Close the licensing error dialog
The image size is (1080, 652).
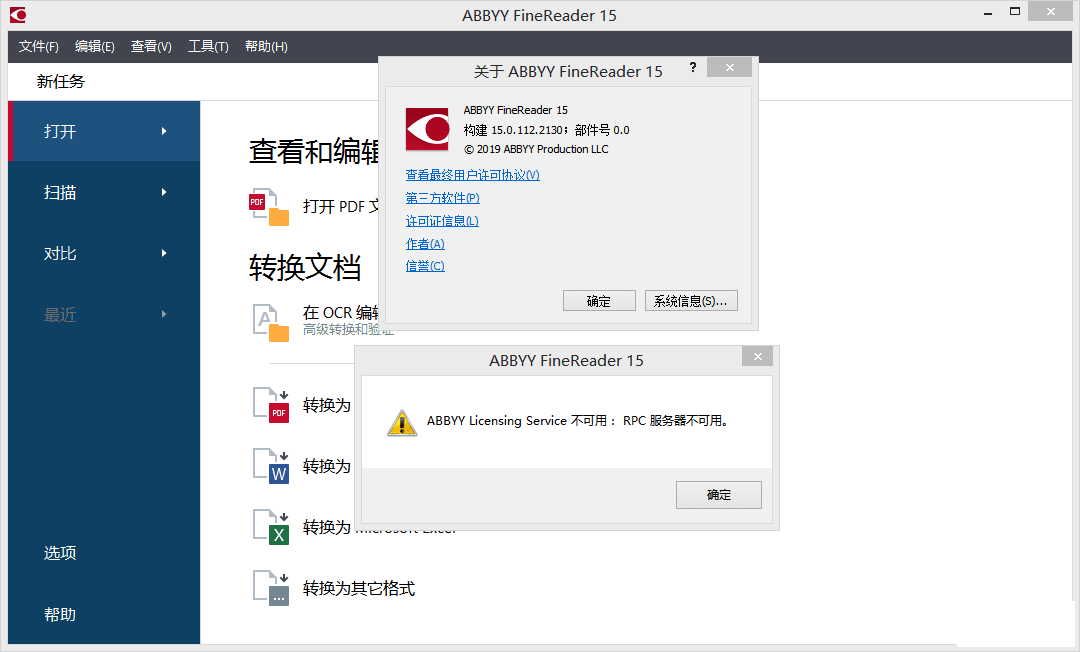[x=758, y=356]
